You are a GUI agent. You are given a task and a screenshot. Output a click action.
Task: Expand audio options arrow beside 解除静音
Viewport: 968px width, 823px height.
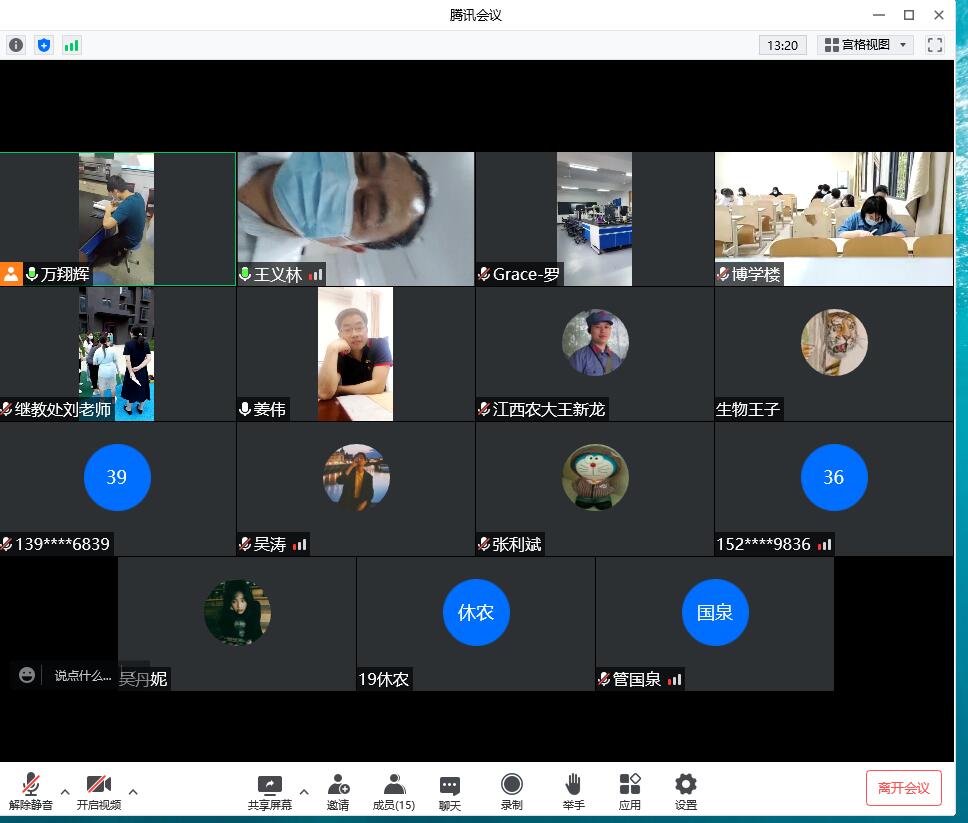click(x=65, y=792)
